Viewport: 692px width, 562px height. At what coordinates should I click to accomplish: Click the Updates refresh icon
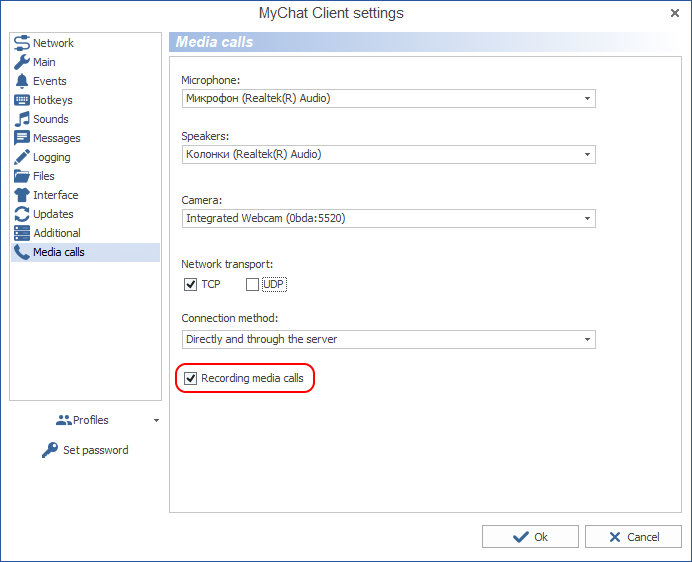22,214
